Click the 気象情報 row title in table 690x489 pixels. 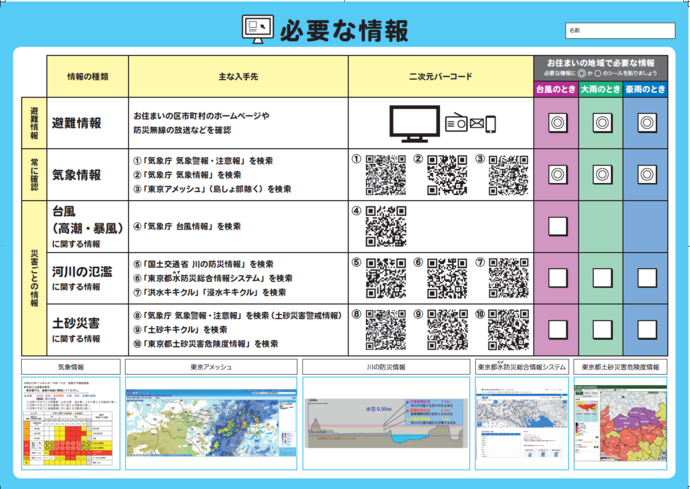coord(77,175)
